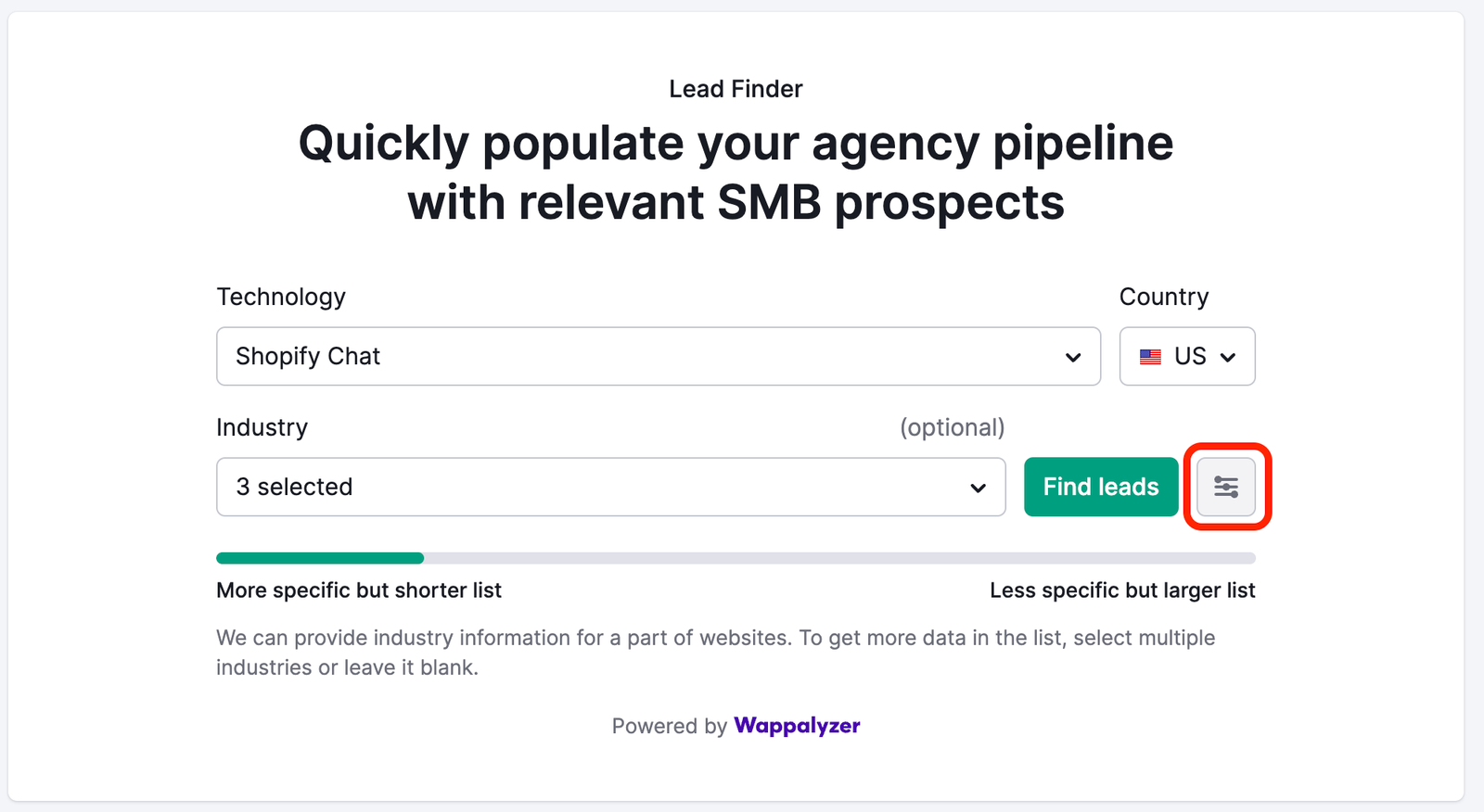Screen dimensions: 1484x812
Task: Click the More specific but shorter list label
Action: pos(358,590)
